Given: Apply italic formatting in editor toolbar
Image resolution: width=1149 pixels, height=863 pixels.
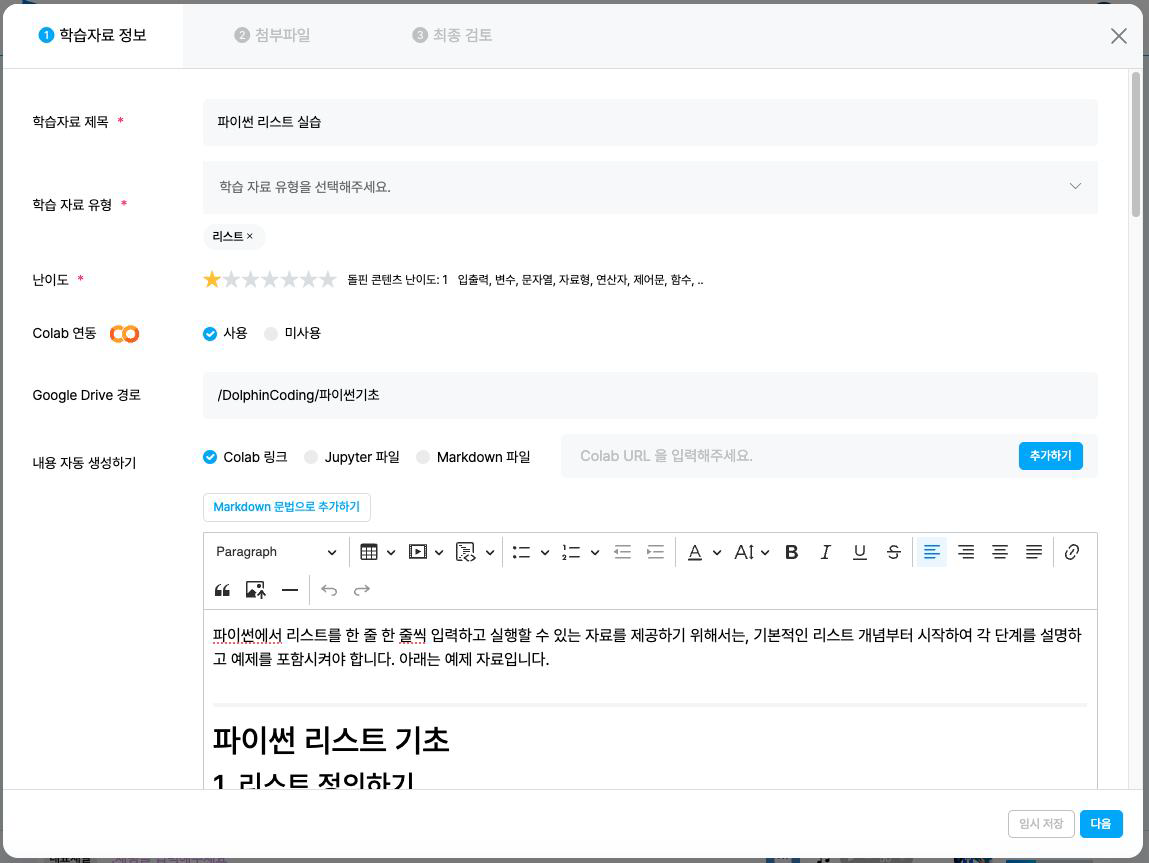Looking at the screenshot, I should click(825, 552).
